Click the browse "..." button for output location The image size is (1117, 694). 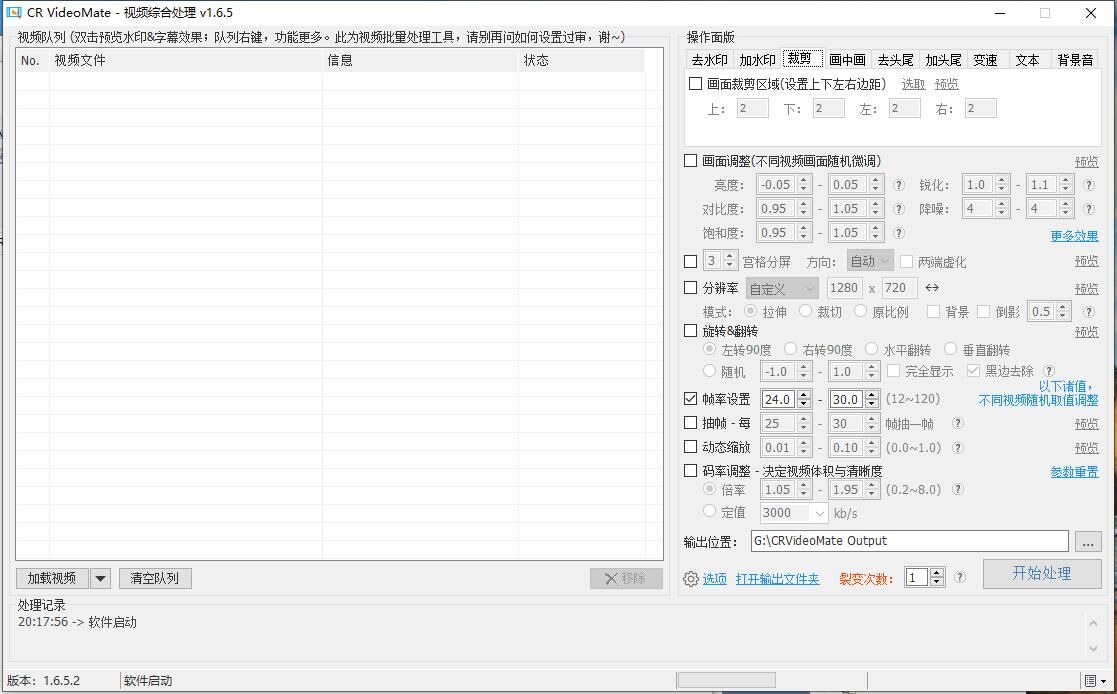click(1087, 541)
